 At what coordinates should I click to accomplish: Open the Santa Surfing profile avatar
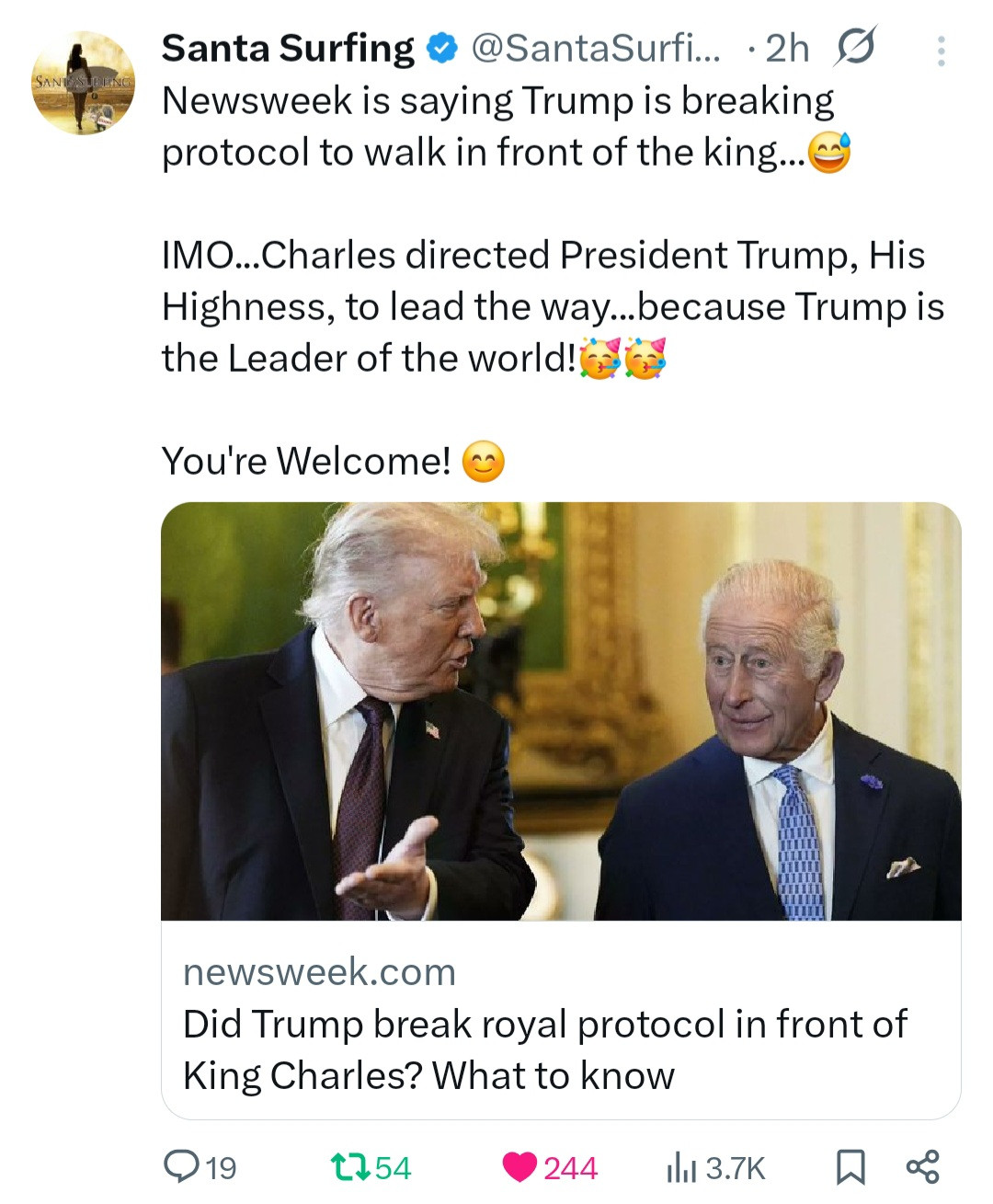click(83, 83)
